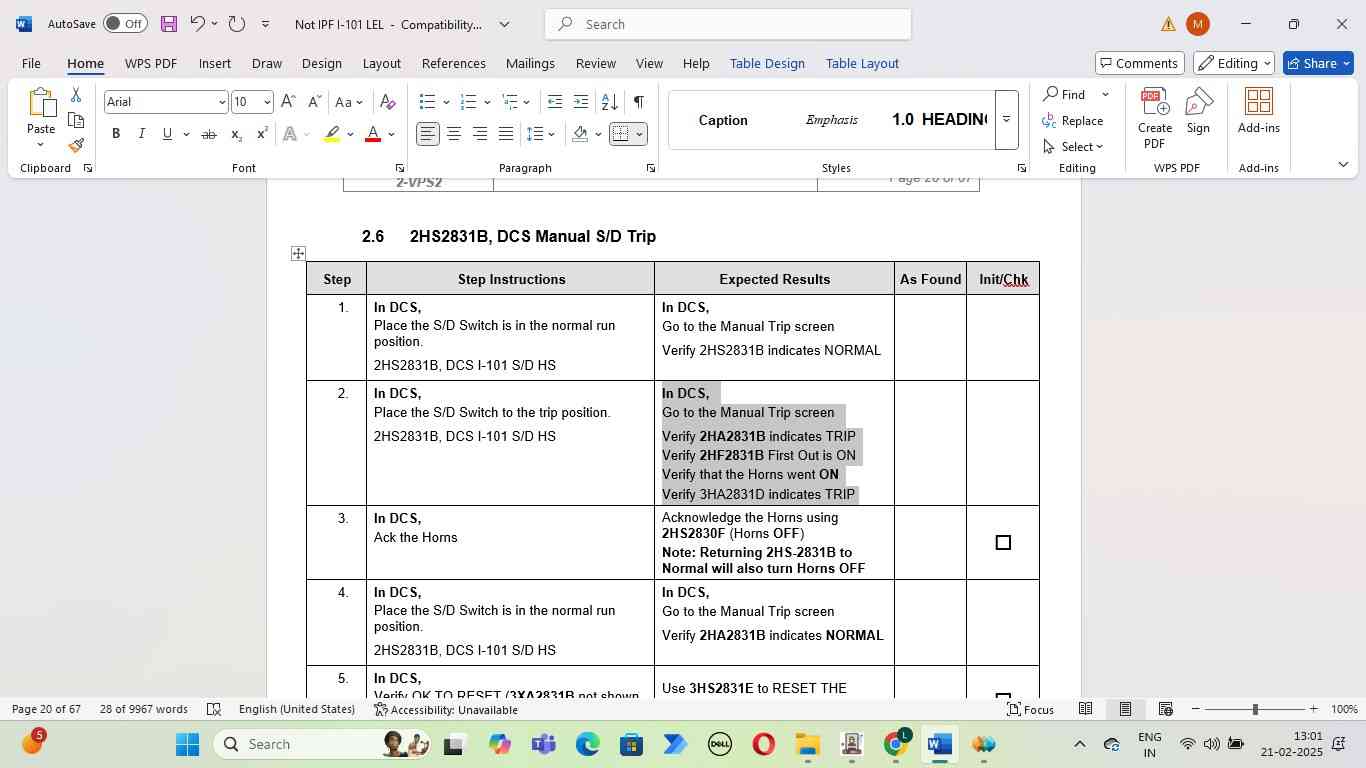Toggle Italic formatting
1366x768 pixels.
(141, 134)
